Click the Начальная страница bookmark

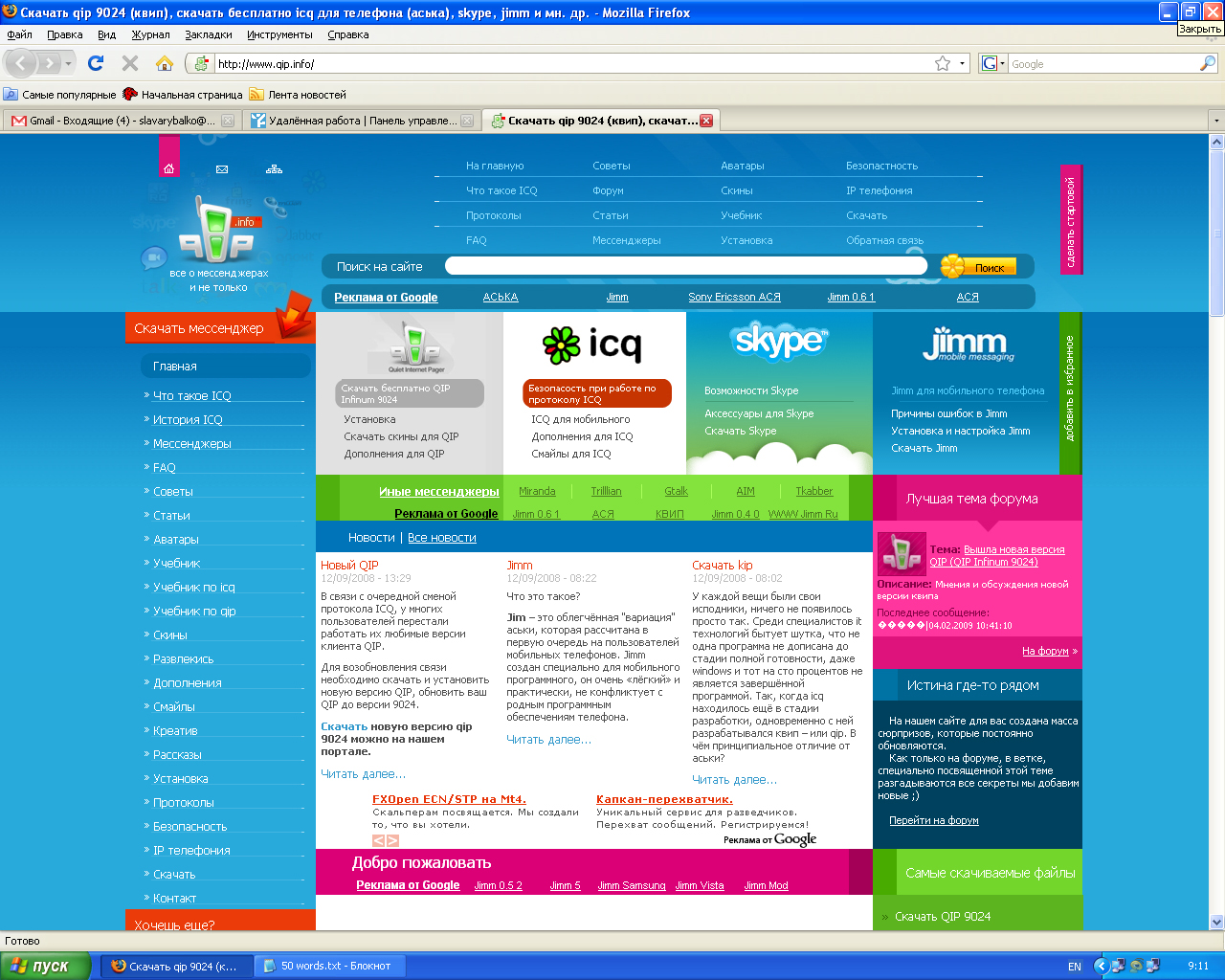pyautogui.click(x=183, y=95)
